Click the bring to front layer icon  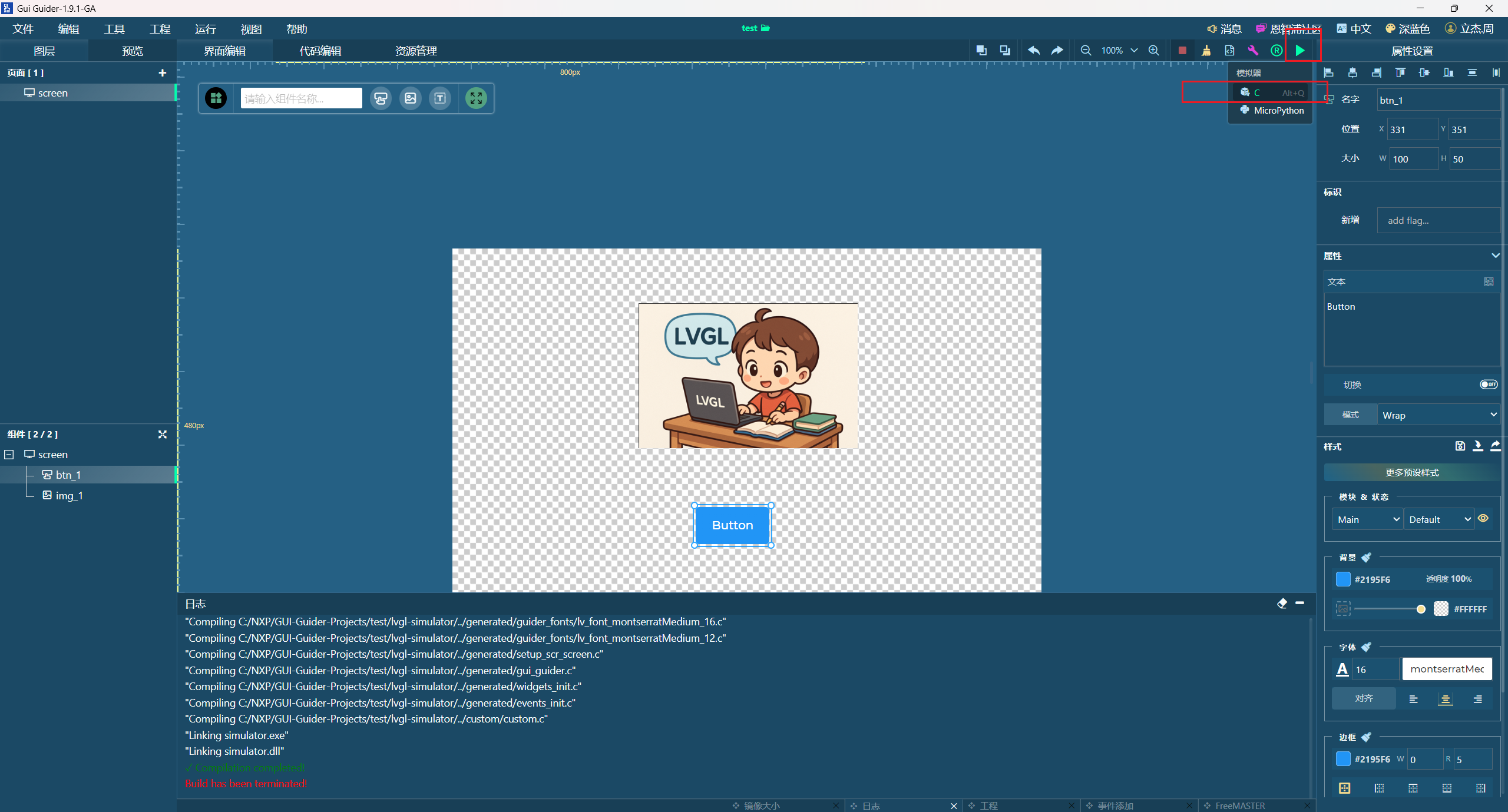tap(981, 51)
